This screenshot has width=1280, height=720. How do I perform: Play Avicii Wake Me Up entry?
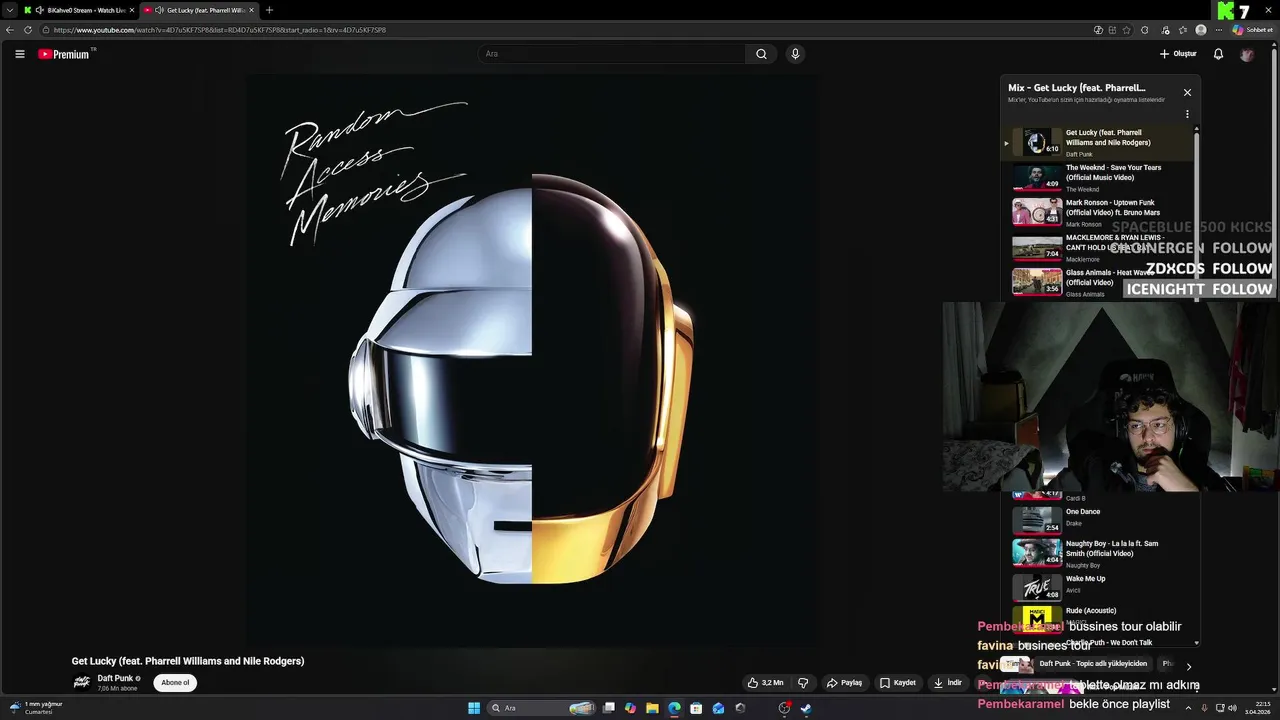point(1100,586)
